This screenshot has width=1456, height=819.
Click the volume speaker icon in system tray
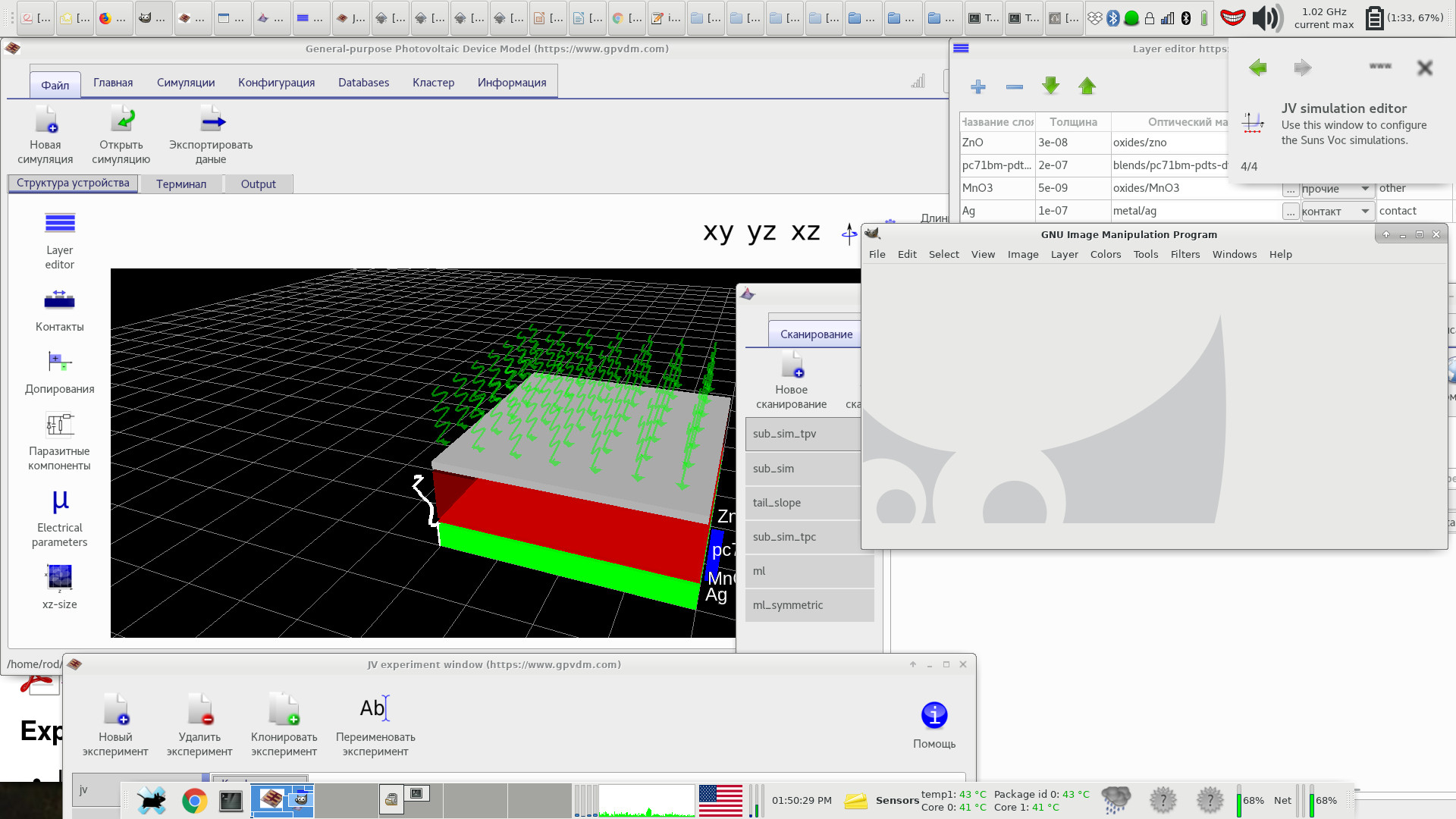click(1266, 17)
